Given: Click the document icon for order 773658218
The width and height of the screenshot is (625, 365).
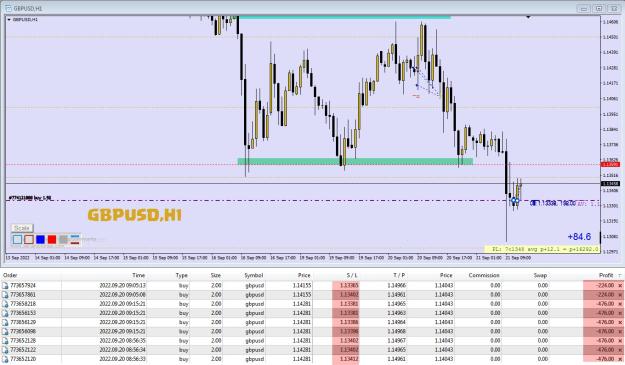Looking at the screenshot, I should (5, 304).
